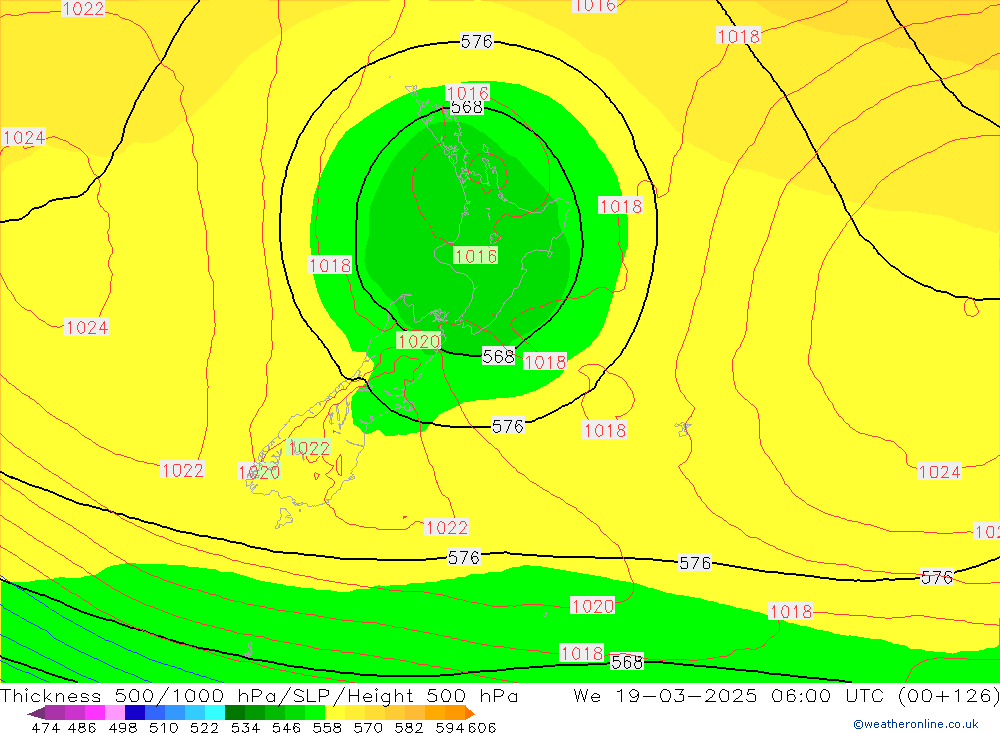1000x733 pixels.
Task: Click the legend value 582
Action: click(409, 727)
